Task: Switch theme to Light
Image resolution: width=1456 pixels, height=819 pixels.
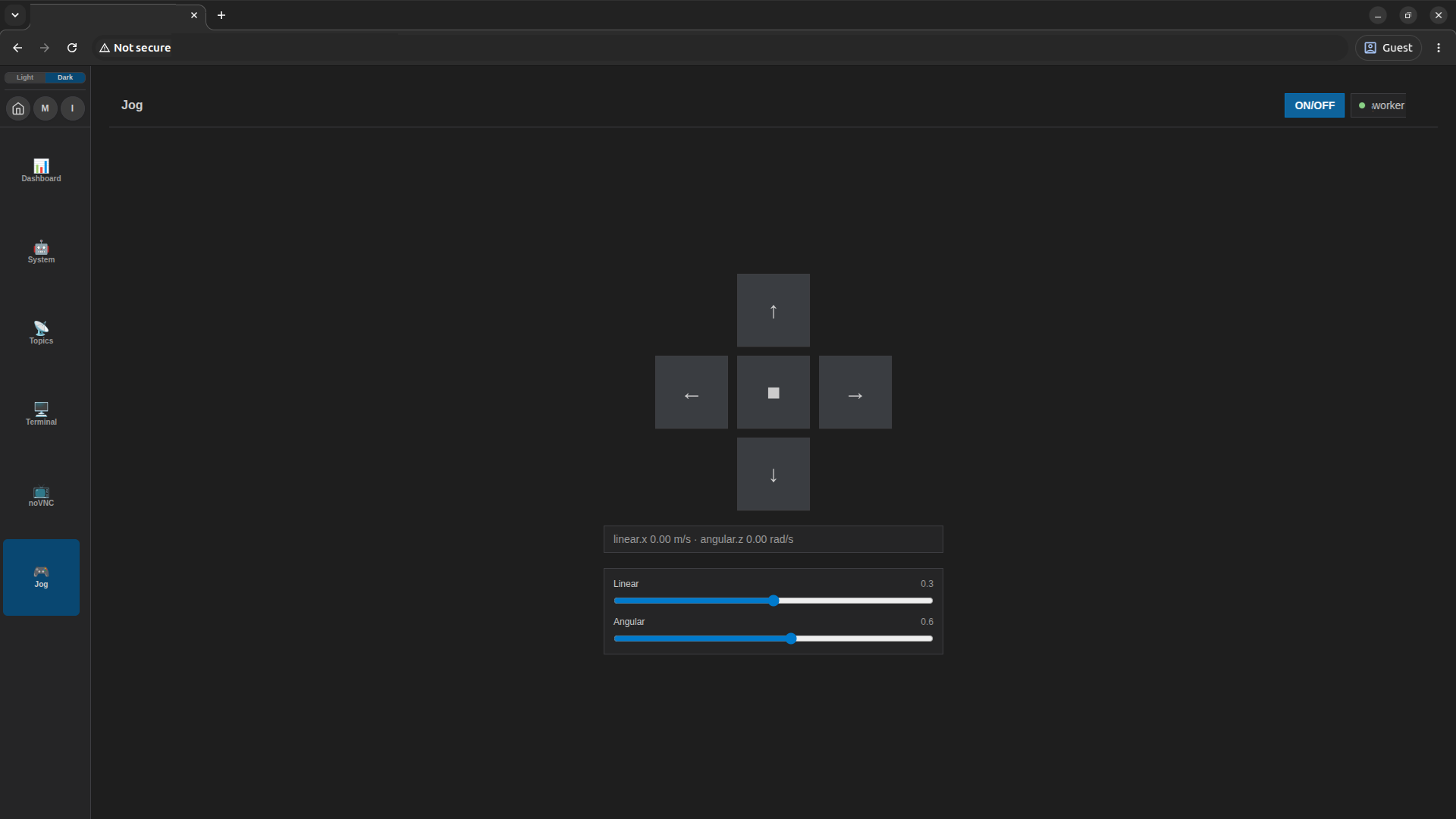Action: [x=25, y=77]
